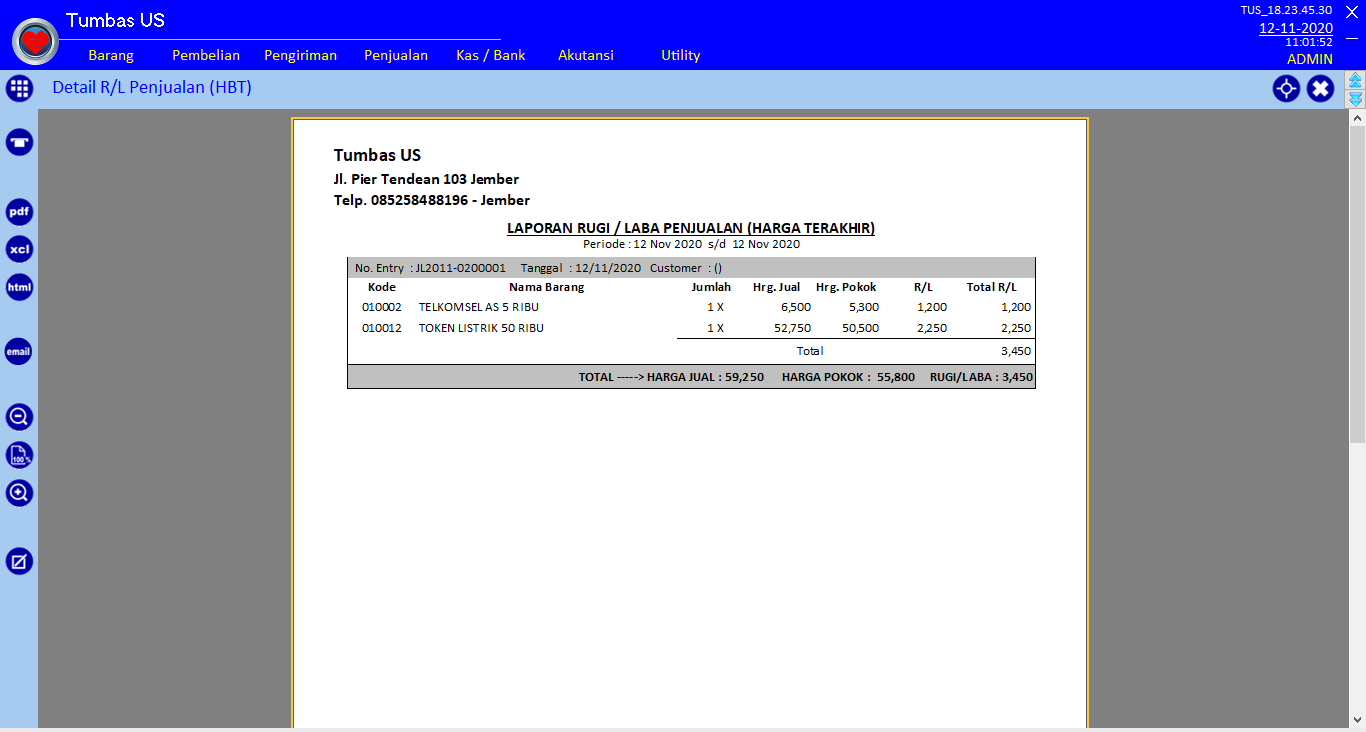The image size is (1366, 732).
Task: Export the report to xcl spreadsheet
Action: [20, 249]
